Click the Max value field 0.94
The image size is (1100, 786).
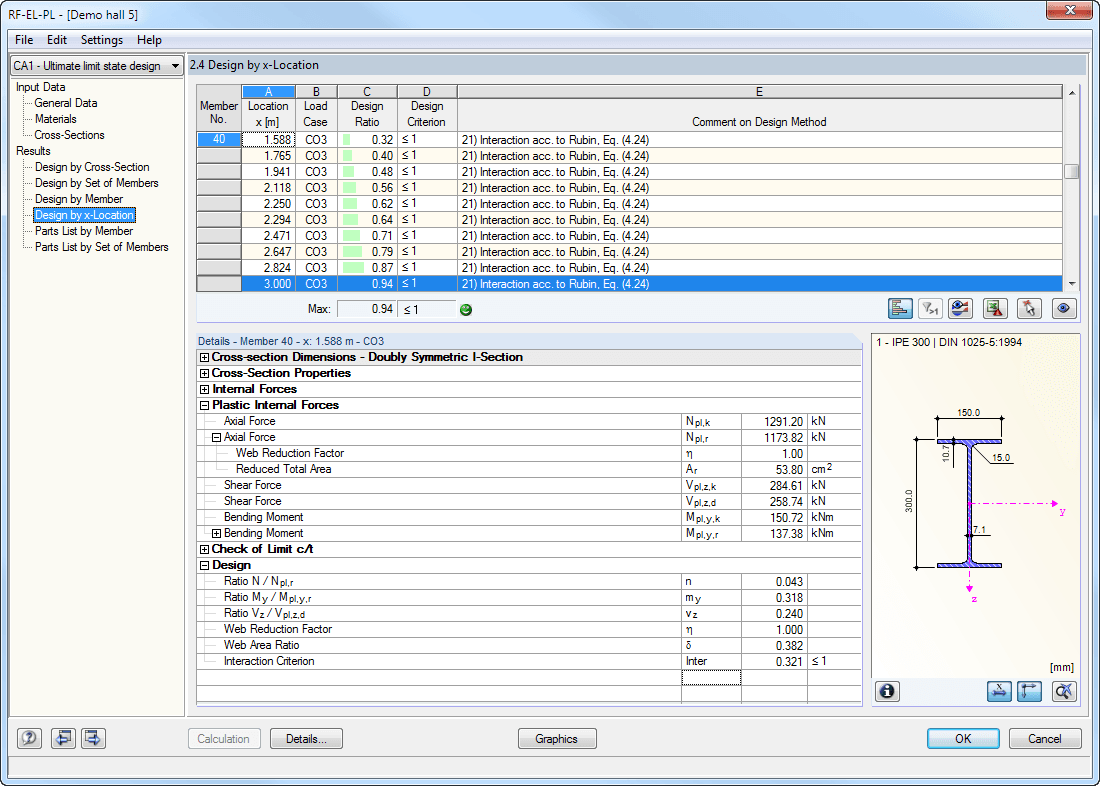pos(367,309)
